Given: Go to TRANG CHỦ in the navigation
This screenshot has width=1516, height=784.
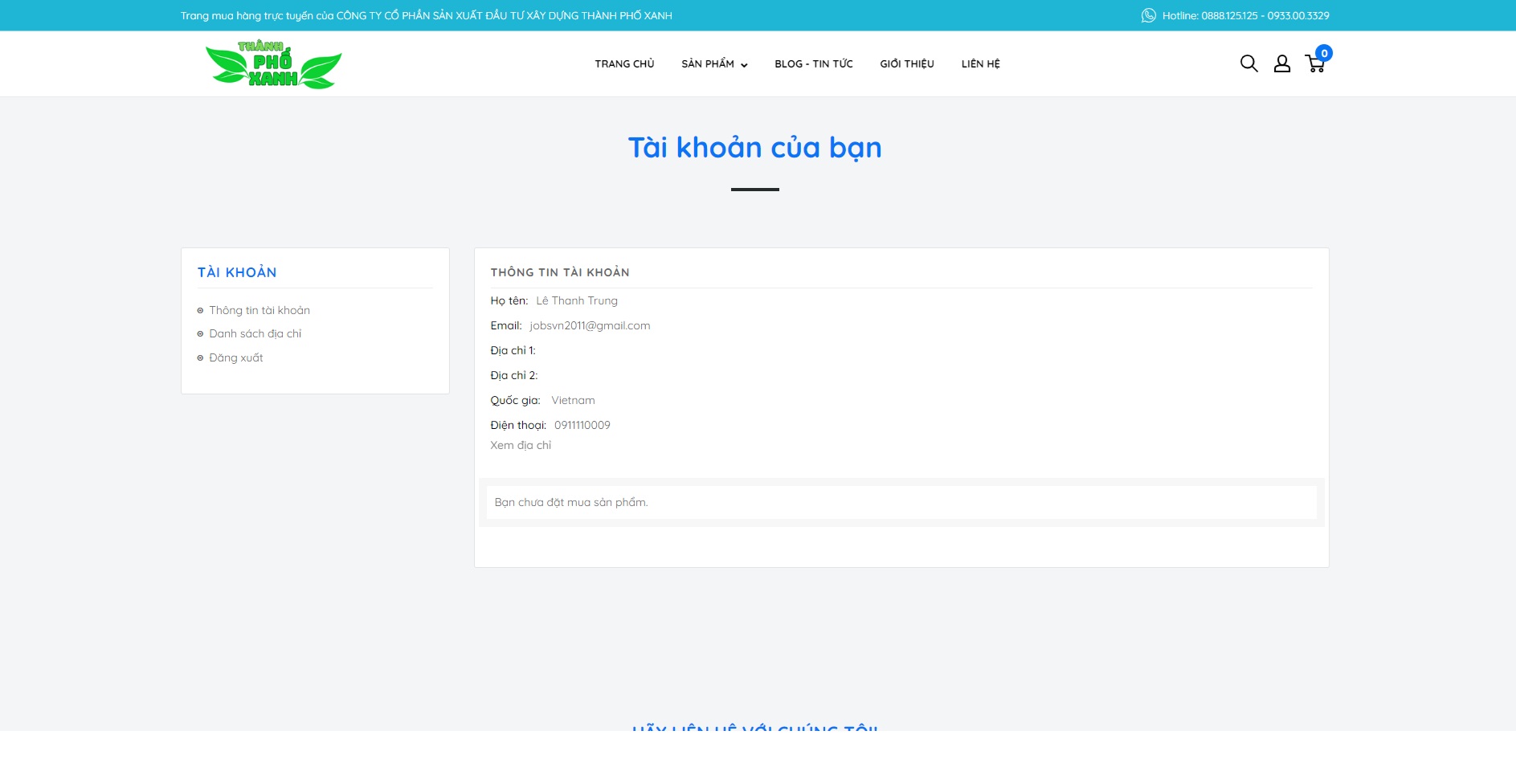Looking at the screenshot, I should [x=624, y=64].
